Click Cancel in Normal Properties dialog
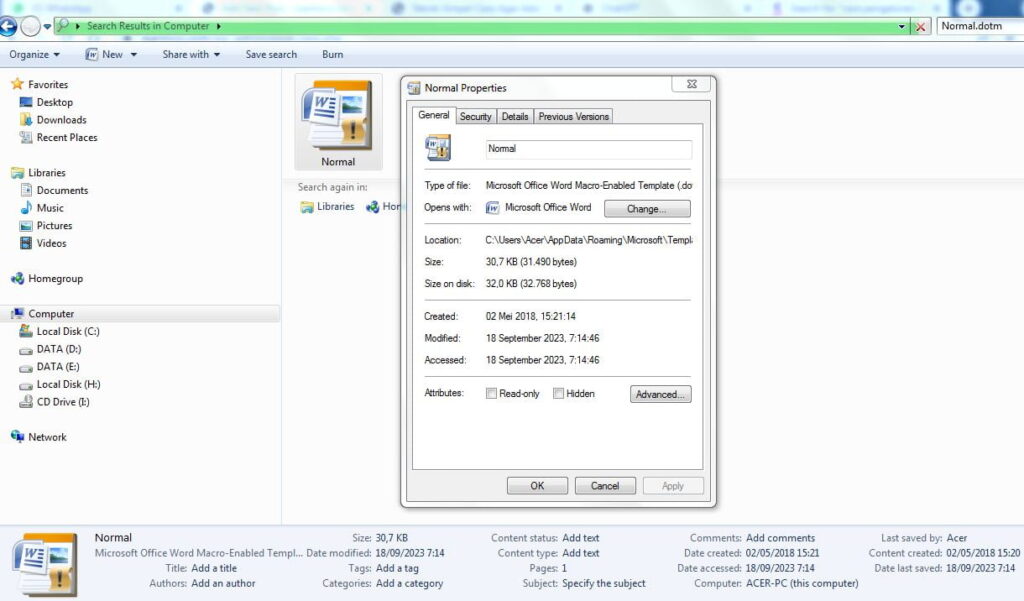1024x601 pixels. point(605,485)
